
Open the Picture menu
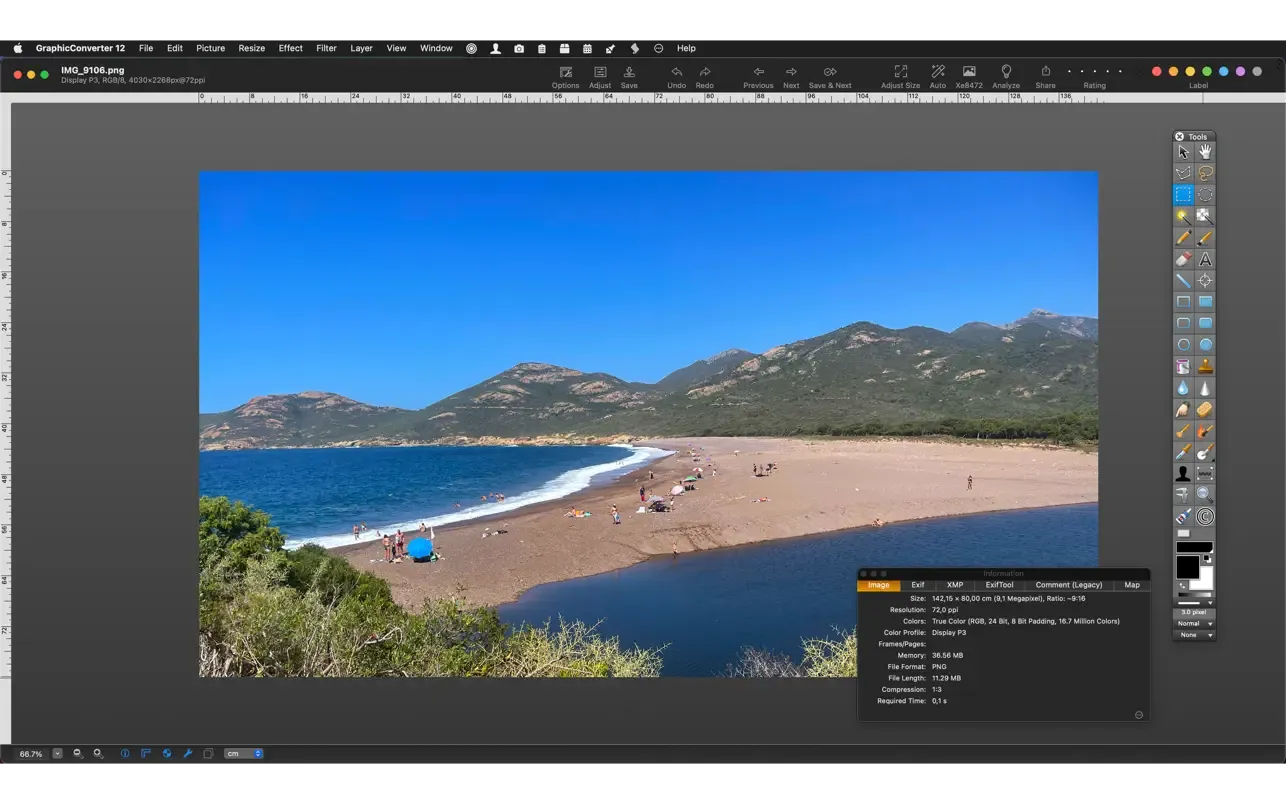[211, 48]
